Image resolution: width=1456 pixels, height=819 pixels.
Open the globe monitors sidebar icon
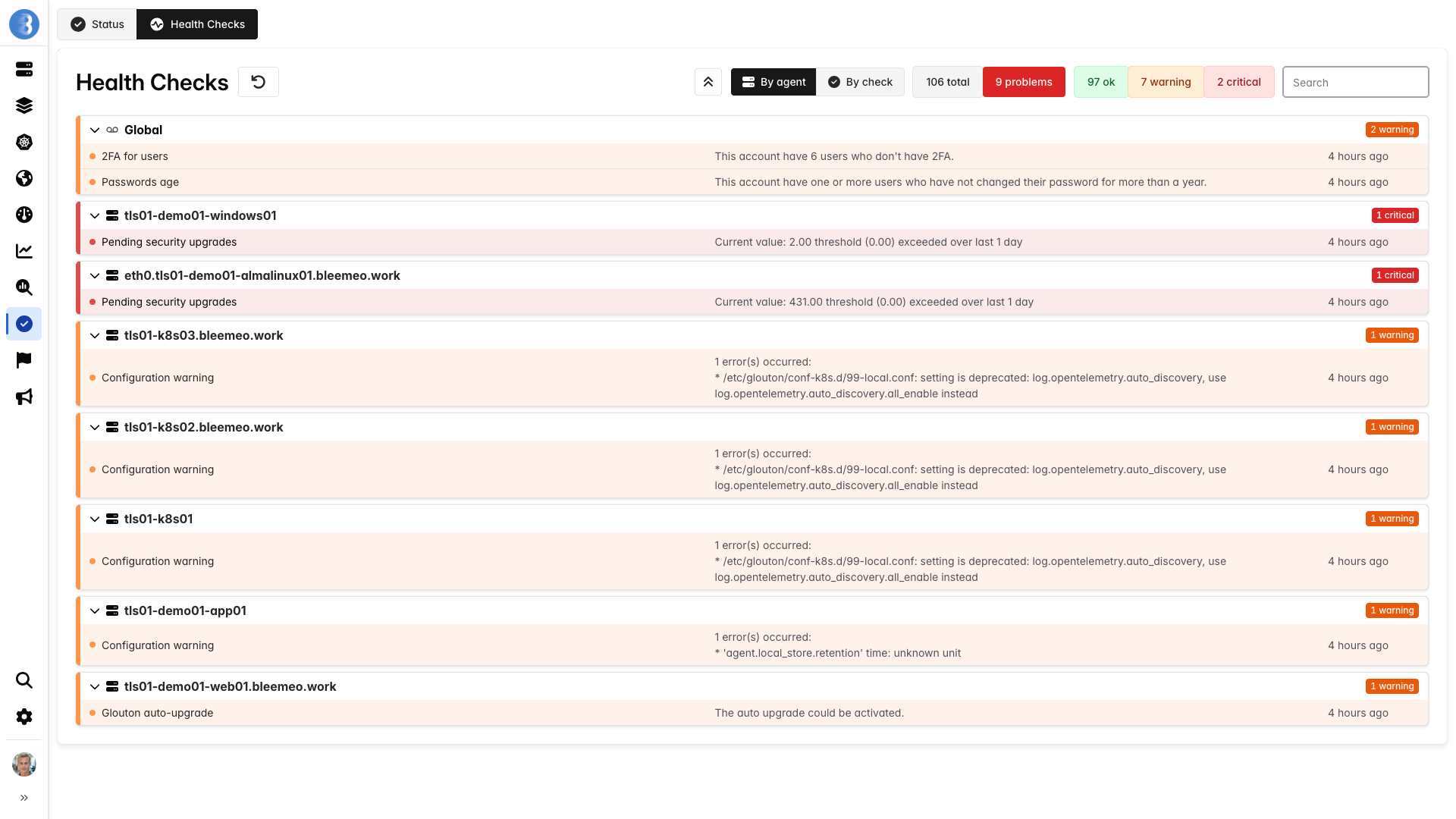click(x=24, y=178)
